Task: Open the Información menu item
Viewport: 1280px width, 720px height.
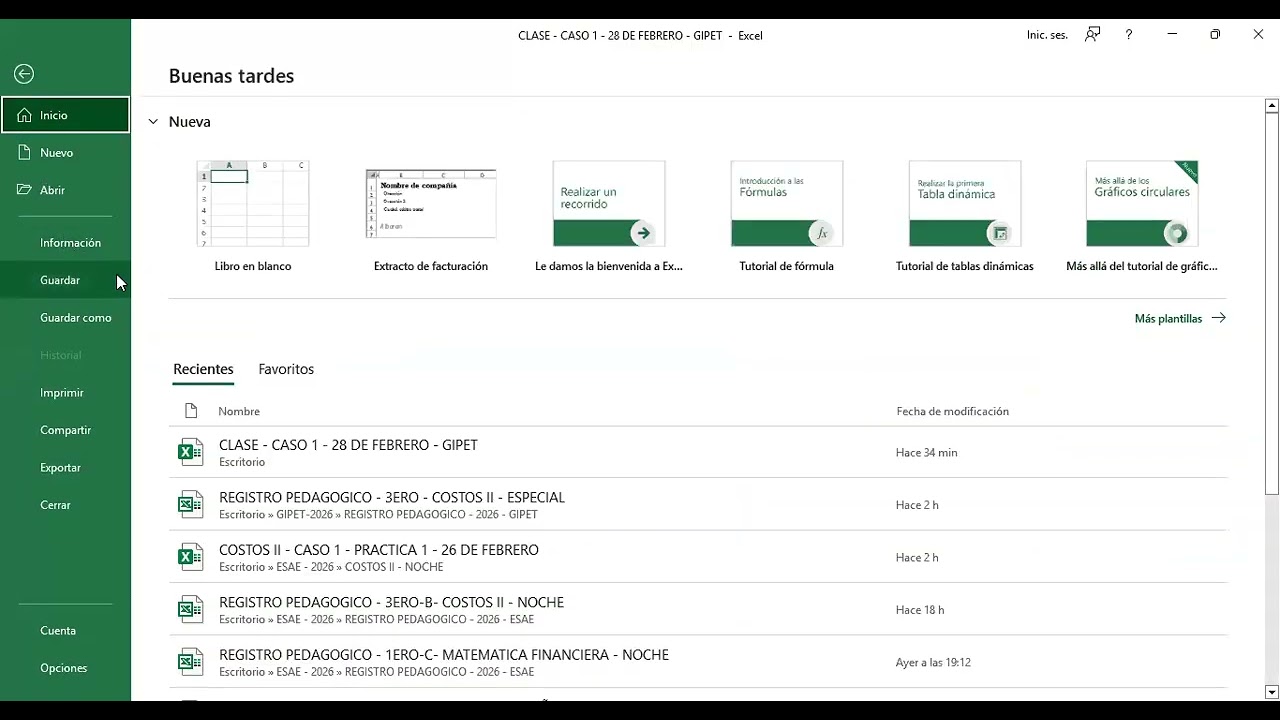Action: (x=70, y=243)
